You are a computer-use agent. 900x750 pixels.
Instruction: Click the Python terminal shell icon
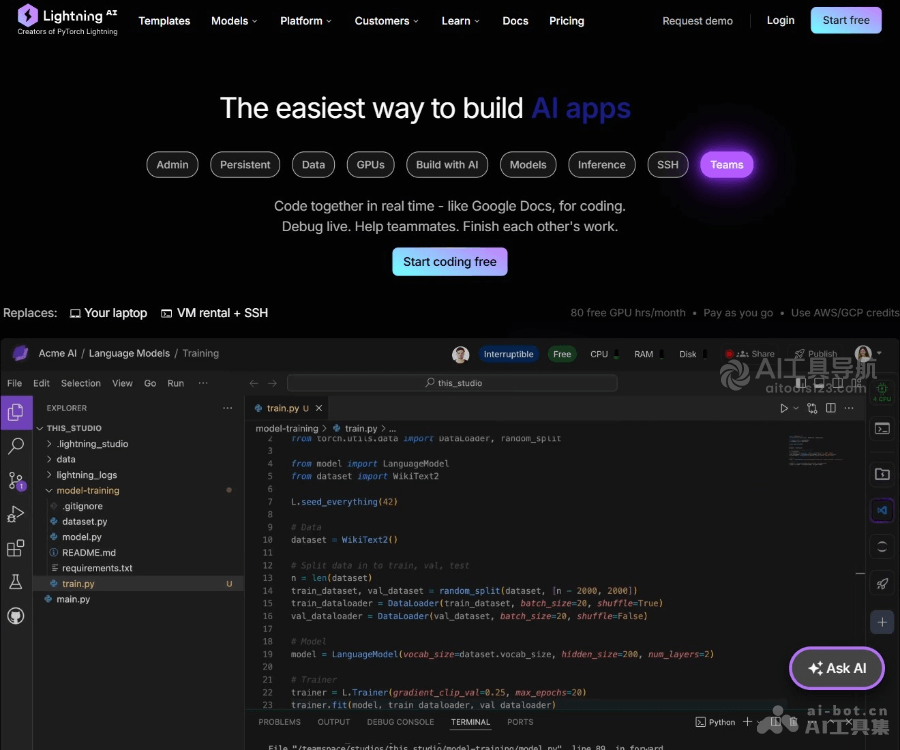700,722
